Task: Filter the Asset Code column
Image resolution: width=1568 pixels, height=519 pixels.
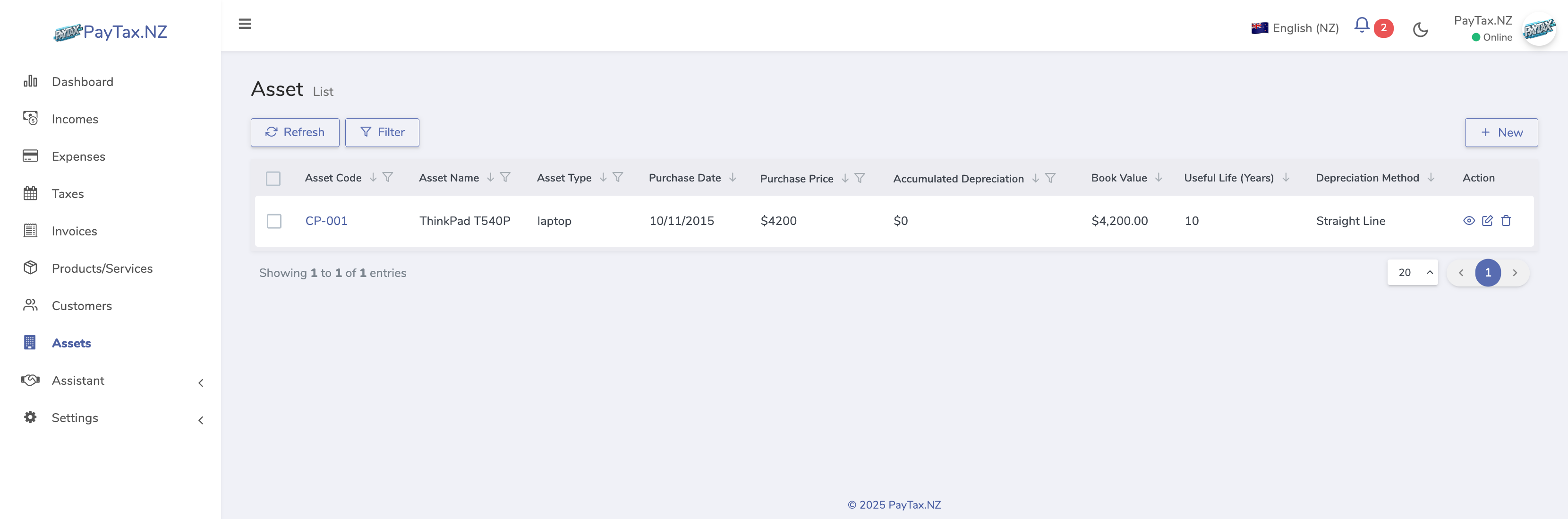Action: 388,177
